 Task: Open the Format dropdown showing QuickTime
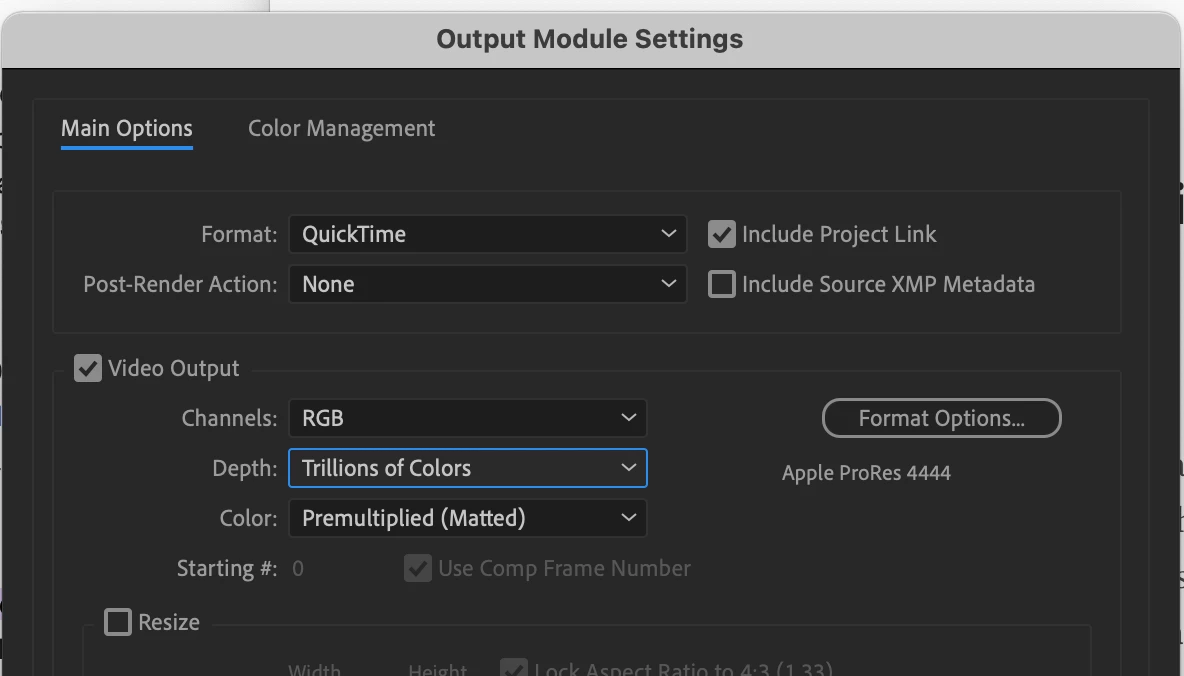[487, 234]
